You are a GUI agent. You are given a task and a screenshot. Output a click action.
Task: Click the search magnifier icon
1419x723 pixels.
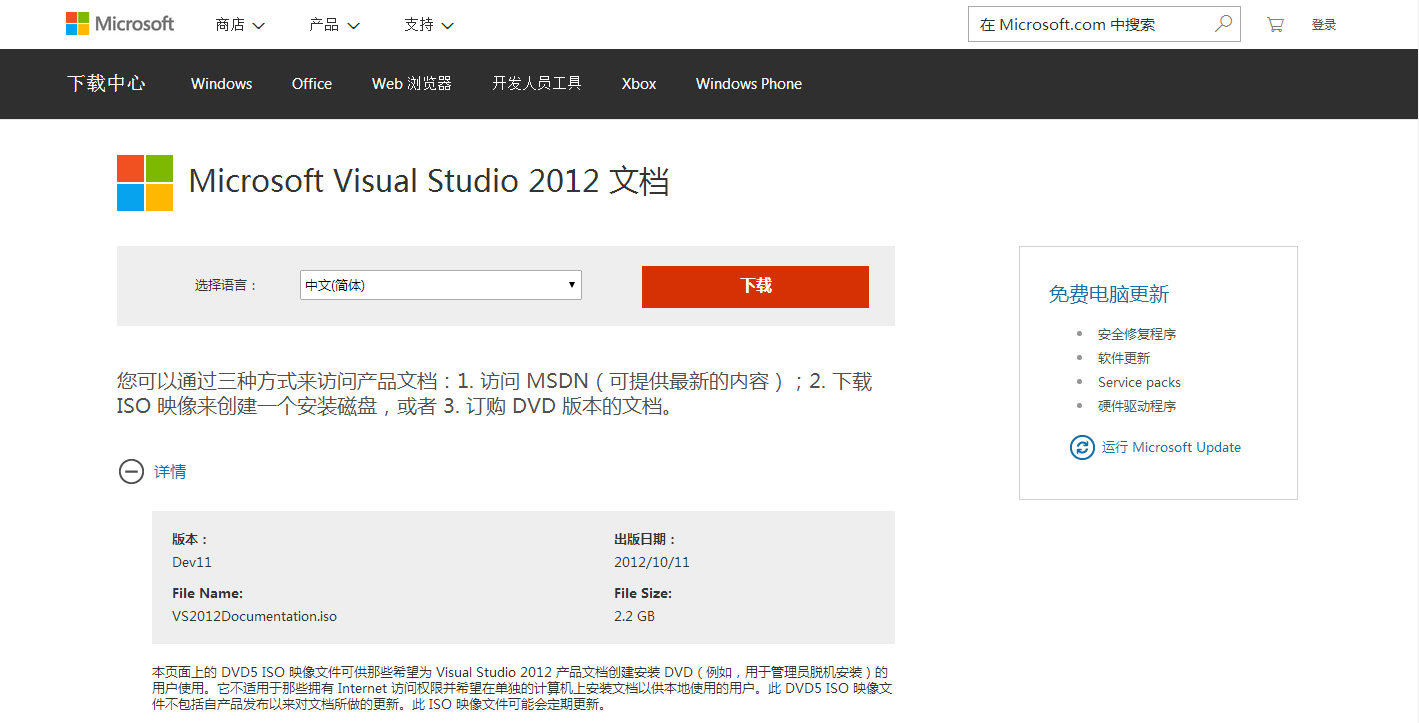[1223, 24]
